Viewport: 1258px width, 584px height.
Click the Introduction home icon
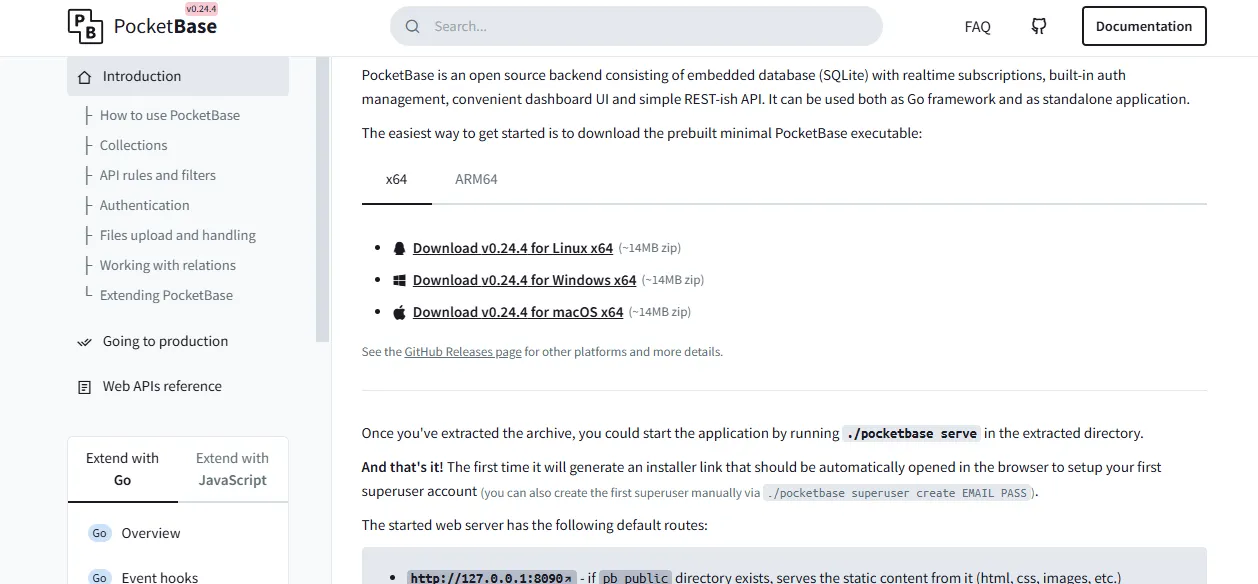click(84, 76)
